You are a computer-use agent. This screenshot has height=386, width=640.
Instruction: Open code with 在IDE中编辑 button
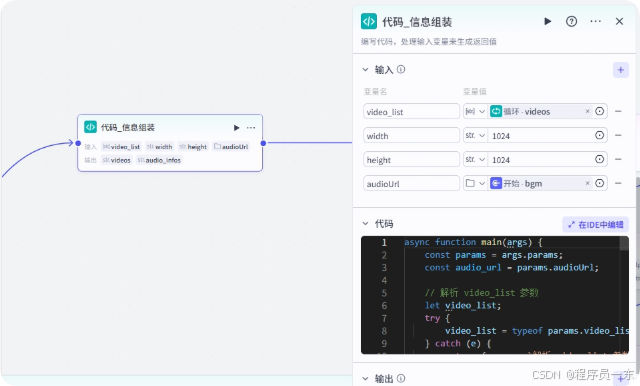point(596,224)
